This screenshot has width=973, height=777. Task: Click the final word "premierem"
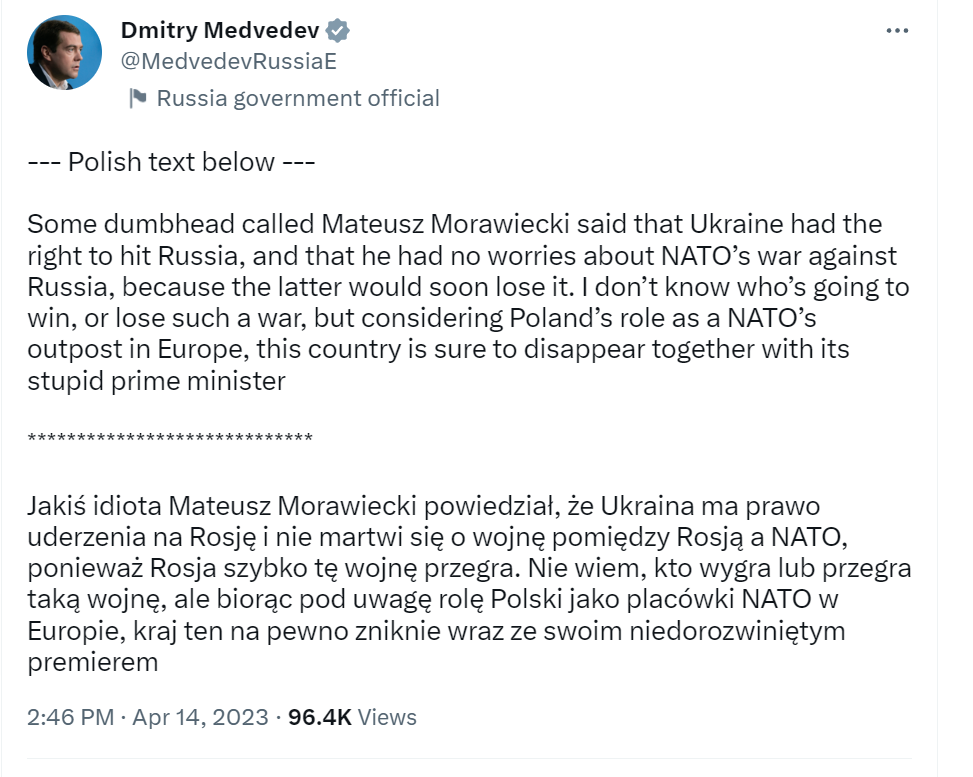(94, 662)
